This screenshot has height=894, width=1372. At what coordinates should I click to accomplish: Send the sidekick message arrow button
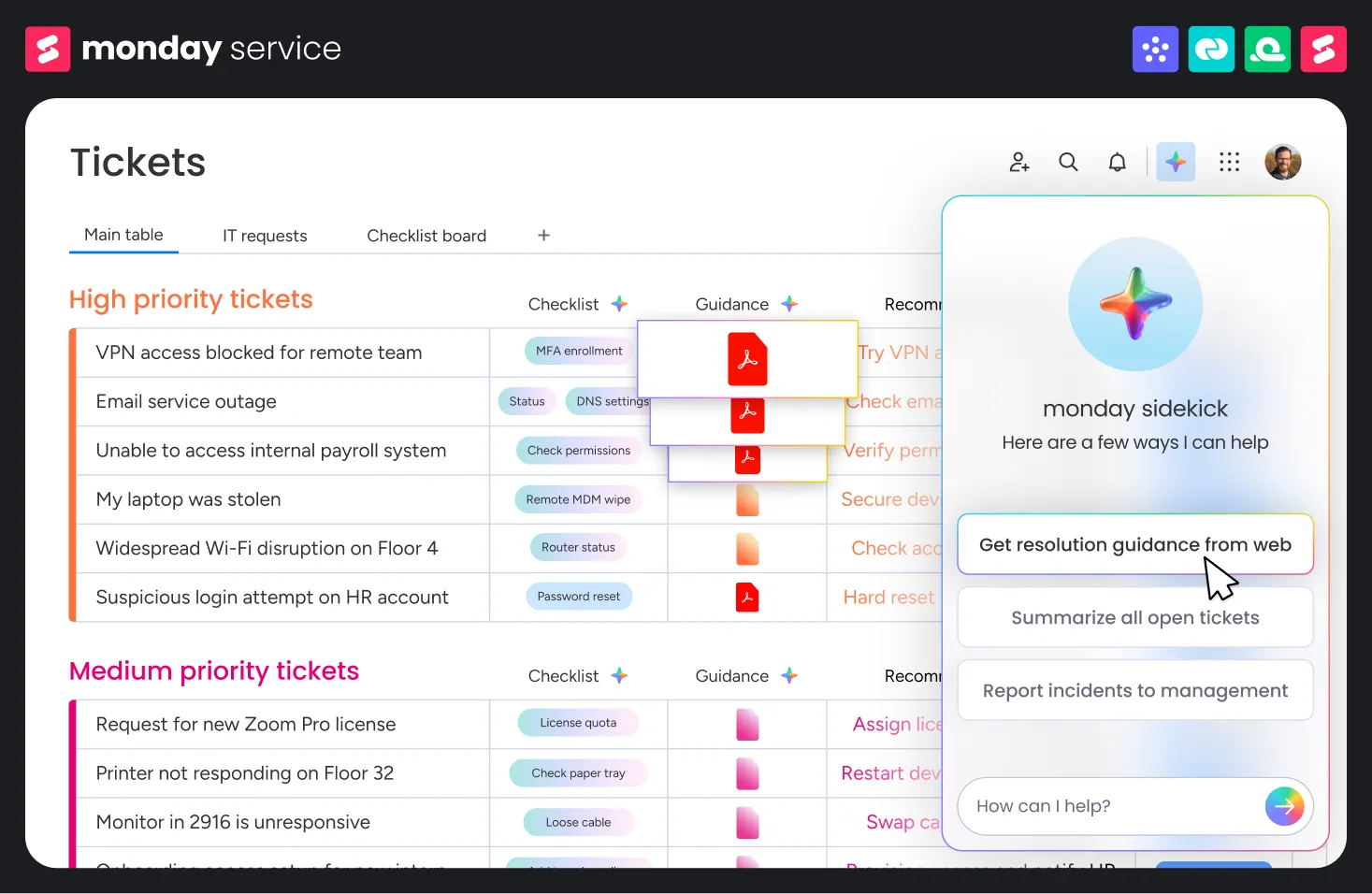click(1285, 806)
